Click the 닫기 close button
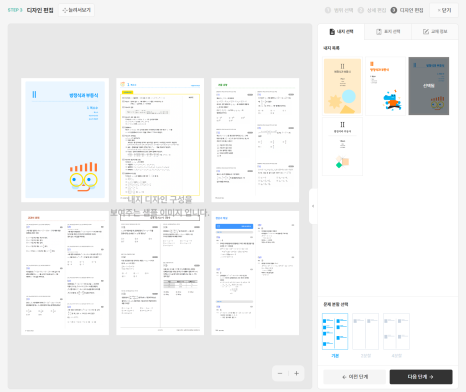The image size is (466, 392). click(444, 10)
